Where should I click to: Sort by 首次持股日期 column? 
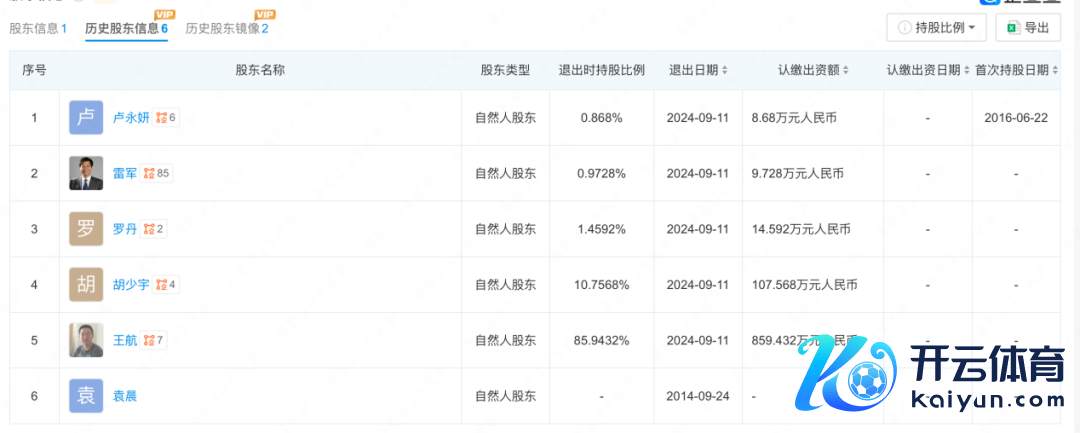1017,71
